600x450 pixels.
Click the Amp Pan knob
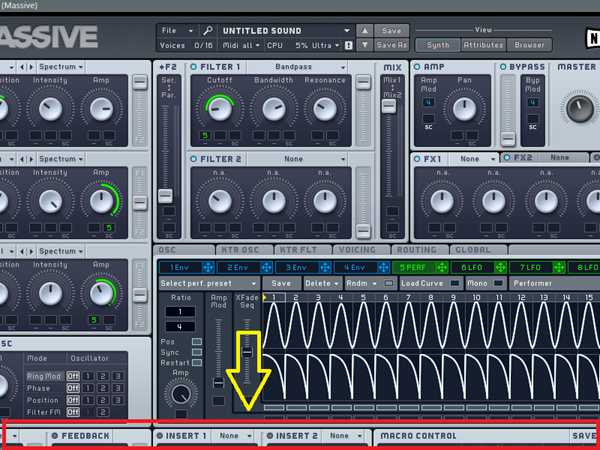(464, 109)
